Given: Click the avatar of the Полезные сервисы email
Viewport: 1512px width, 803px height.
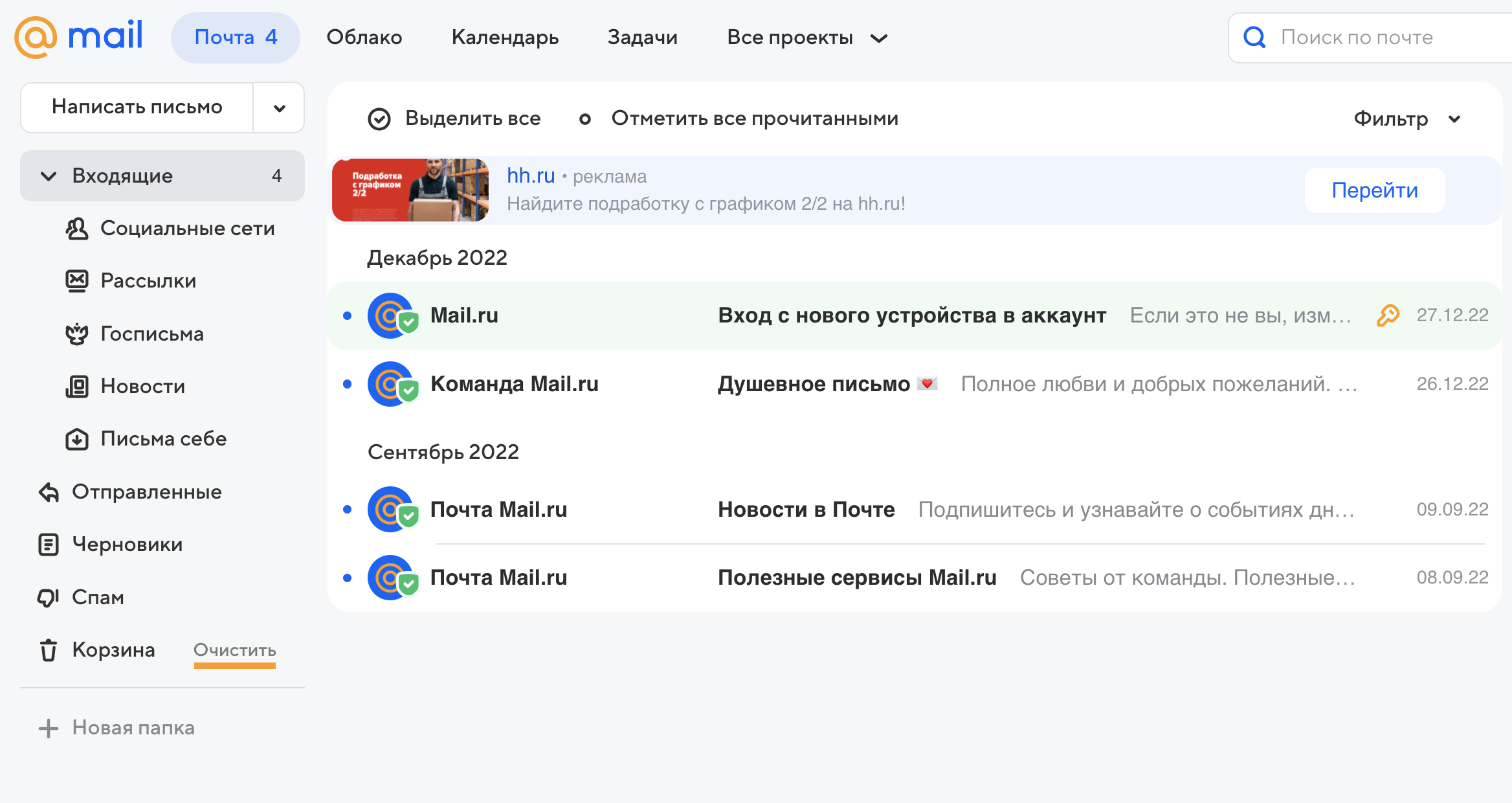Looking at the screenshot, I should 391,578.
